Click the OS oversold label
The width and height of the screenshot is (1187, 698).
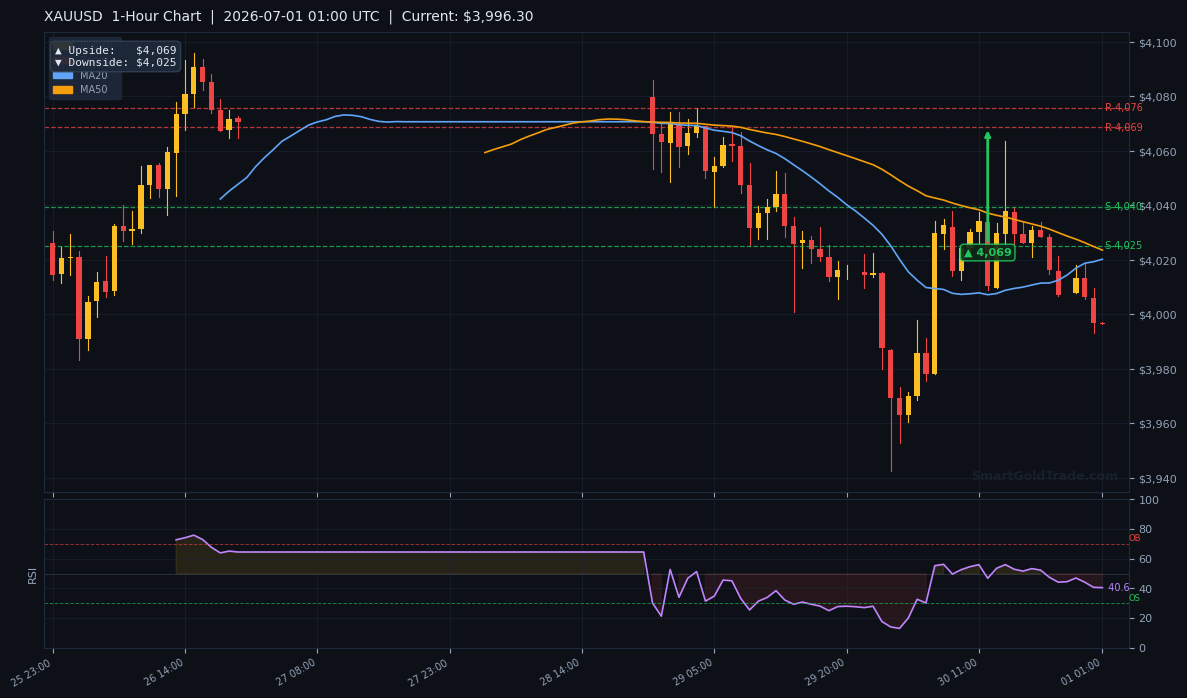[1134, 598]
